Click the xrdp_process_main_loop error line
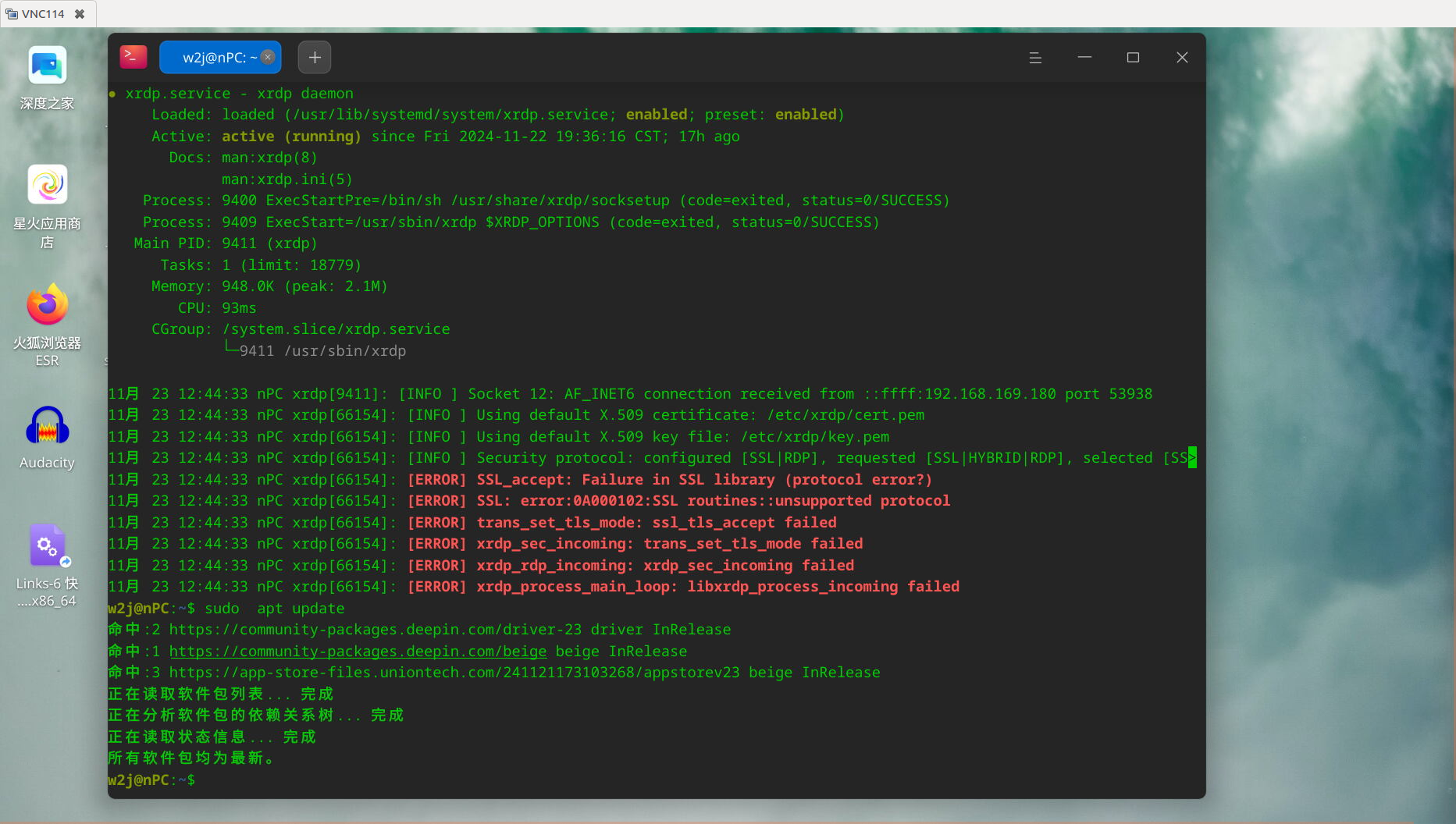 (x=534, y=586)
